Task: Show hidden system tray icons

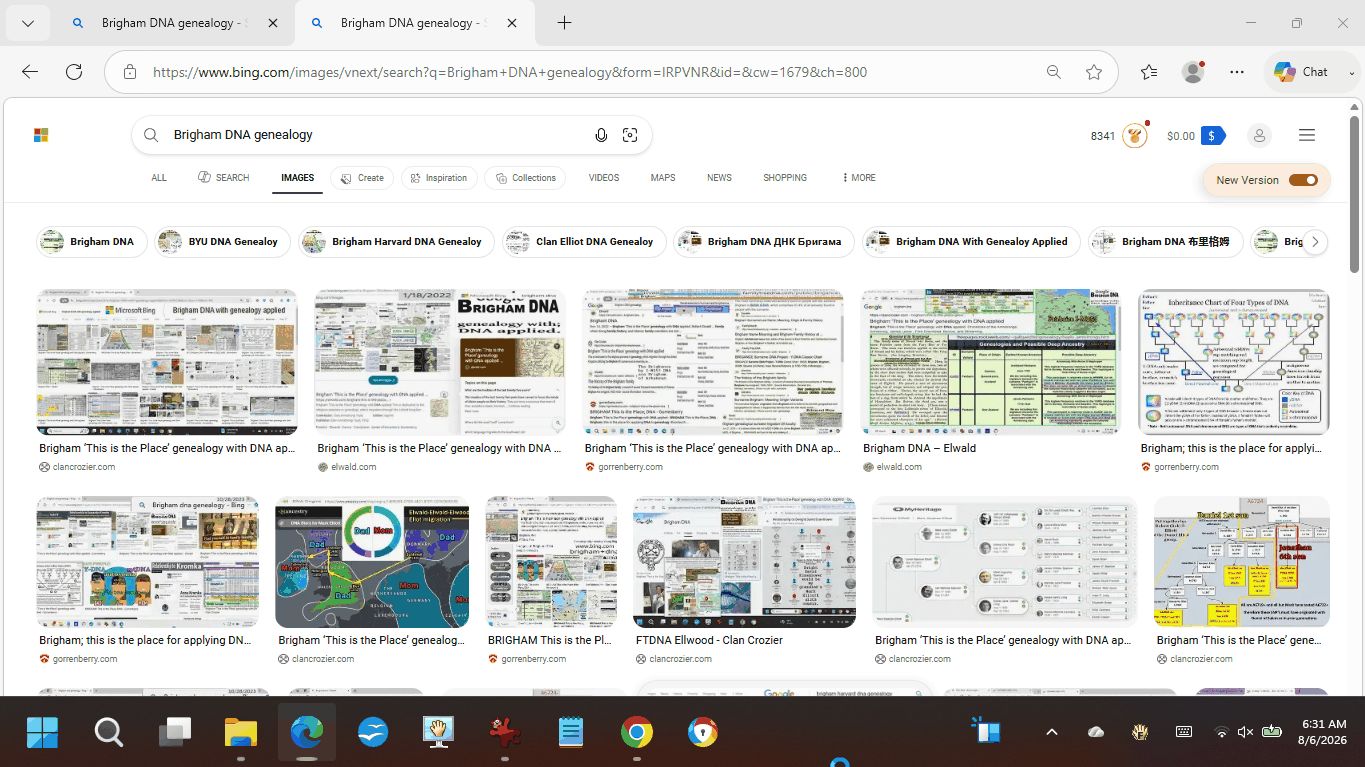Action: click(x=1052, y=733)
